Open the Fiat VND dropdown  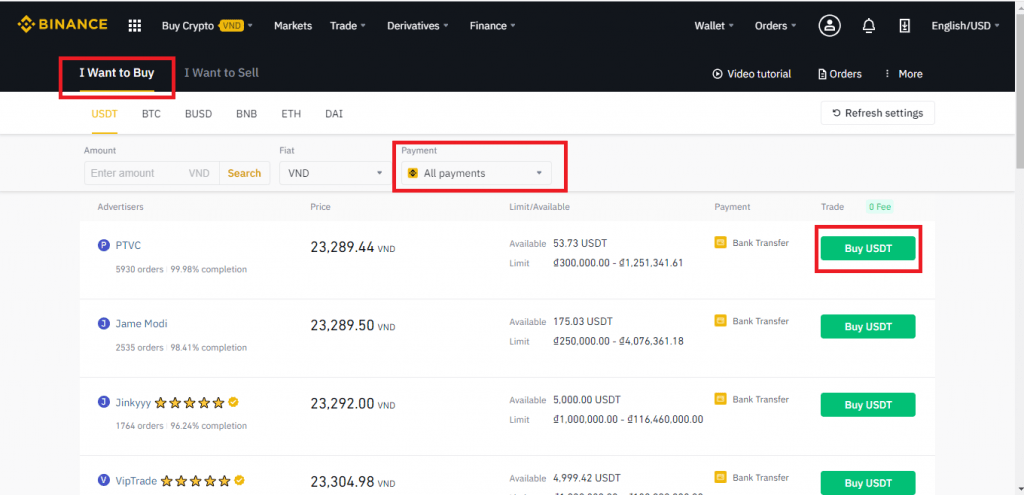point(336,173)
